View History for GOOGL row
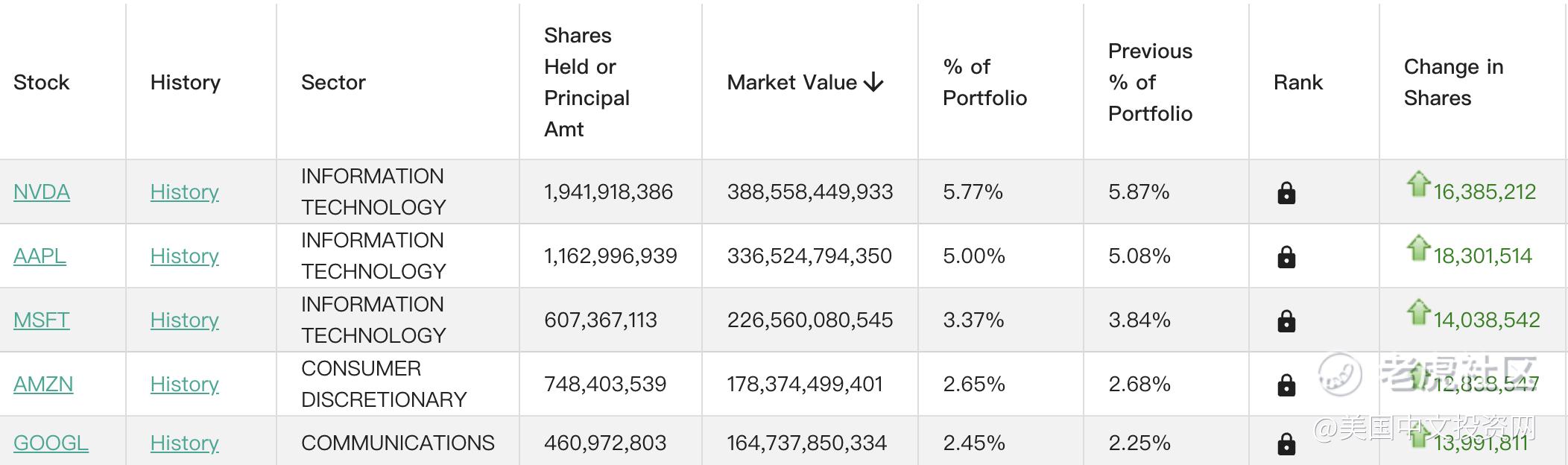Image resolution: width=1568 pixels, height=465 pixels. (185, 443)
